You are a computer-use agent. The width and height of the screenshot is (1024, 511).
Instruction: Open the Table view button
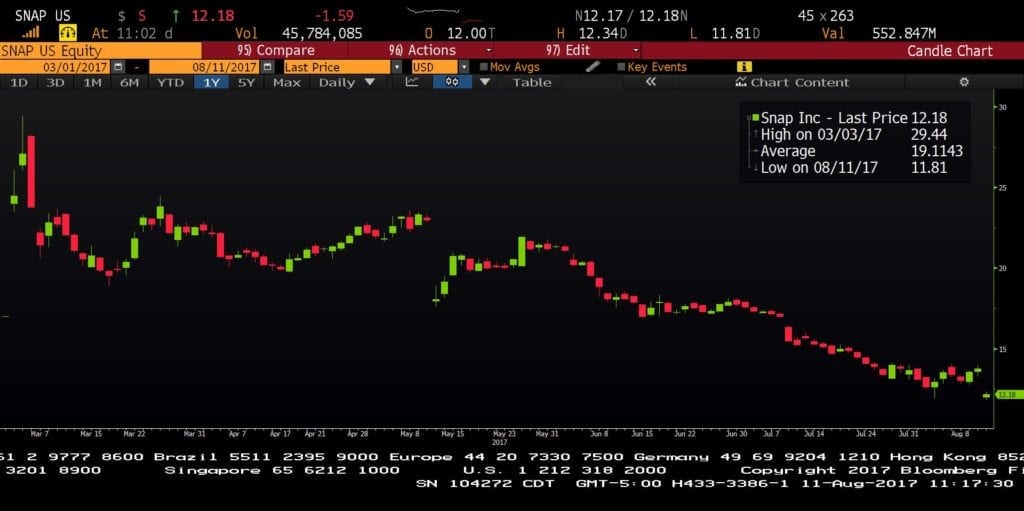point(532,82)
